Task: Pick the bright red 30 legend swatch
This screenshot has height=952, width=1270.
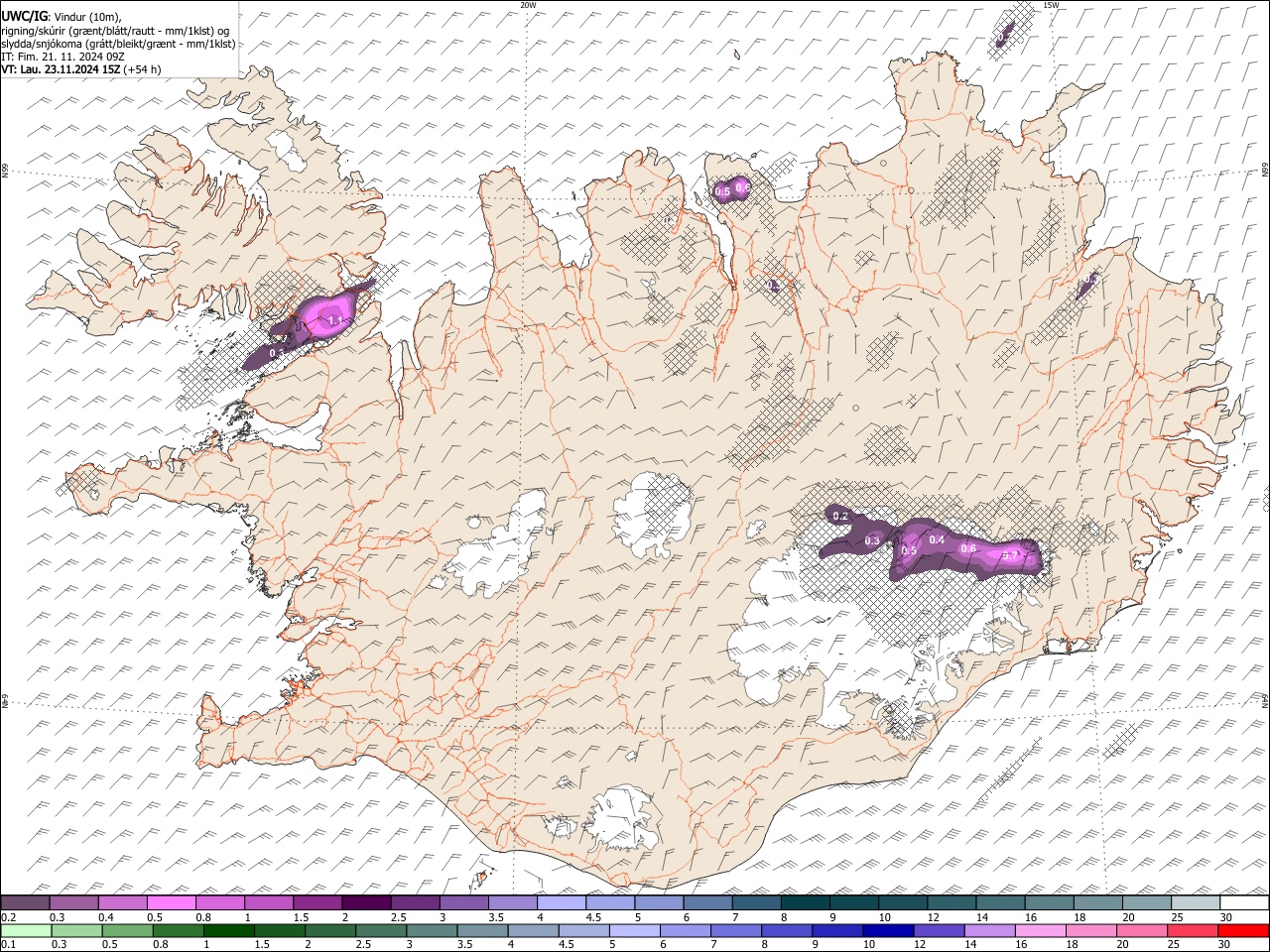Action: (x=1243, y=930)
